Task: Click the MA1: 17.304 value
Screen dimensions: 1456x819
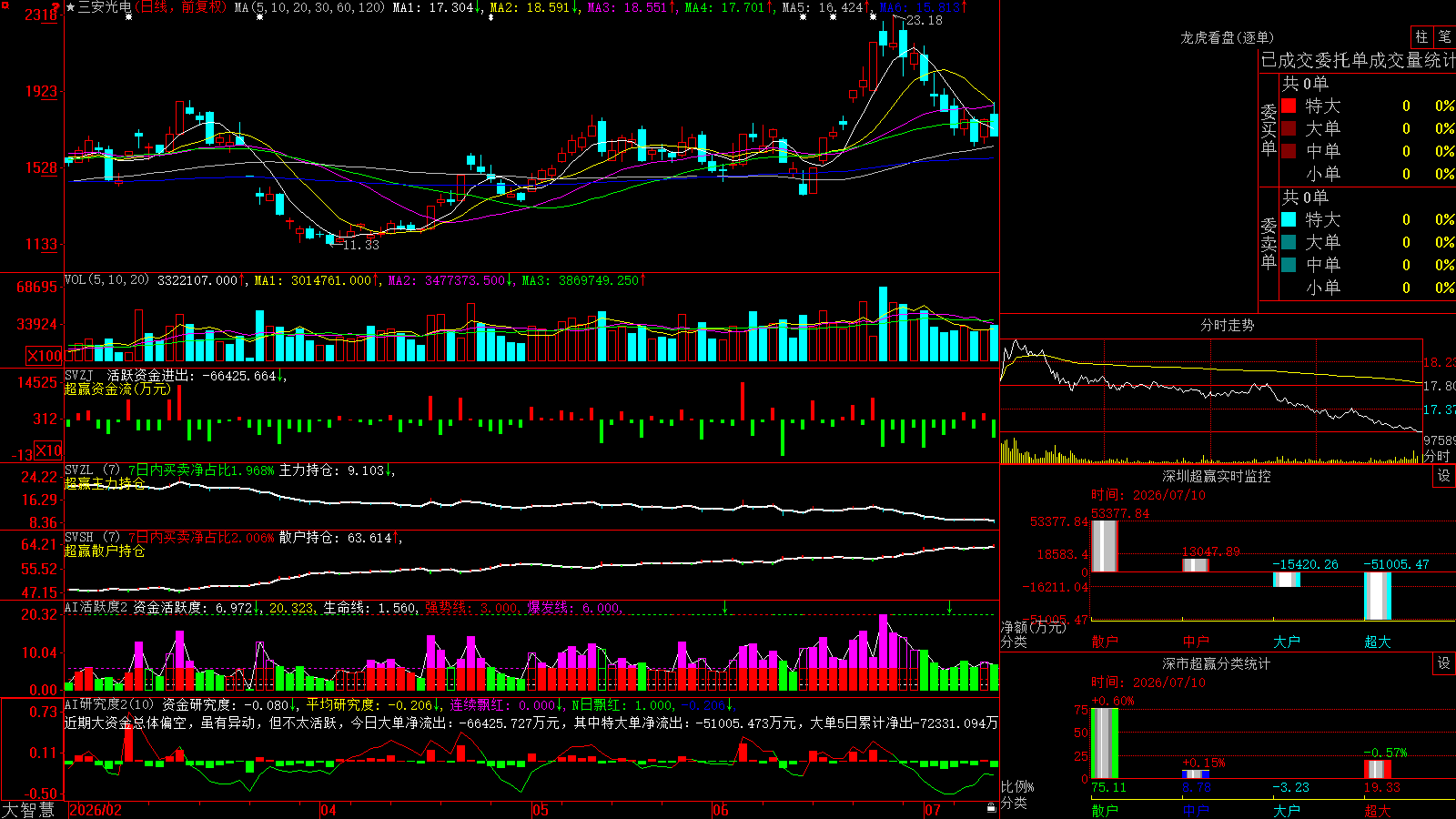Action: click(434, 7)
